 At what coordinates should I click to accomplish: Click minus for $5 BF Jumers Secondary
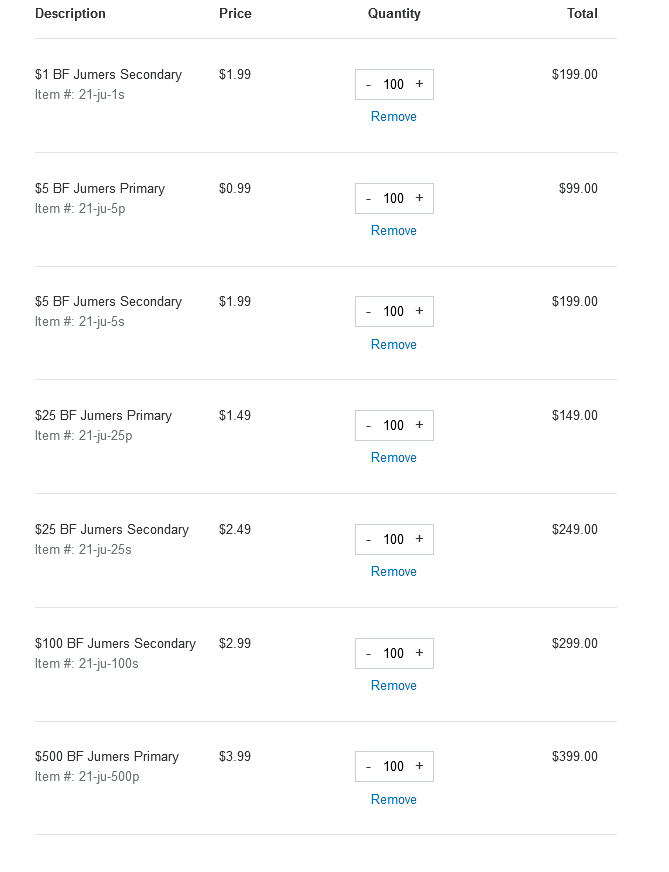click(368, 311)
